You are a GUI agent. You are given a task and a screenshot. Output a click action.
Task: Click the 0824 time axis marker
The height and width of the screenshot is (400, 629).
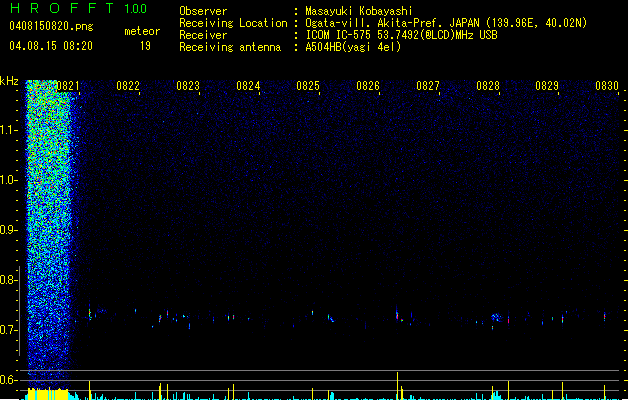point(248,86)
